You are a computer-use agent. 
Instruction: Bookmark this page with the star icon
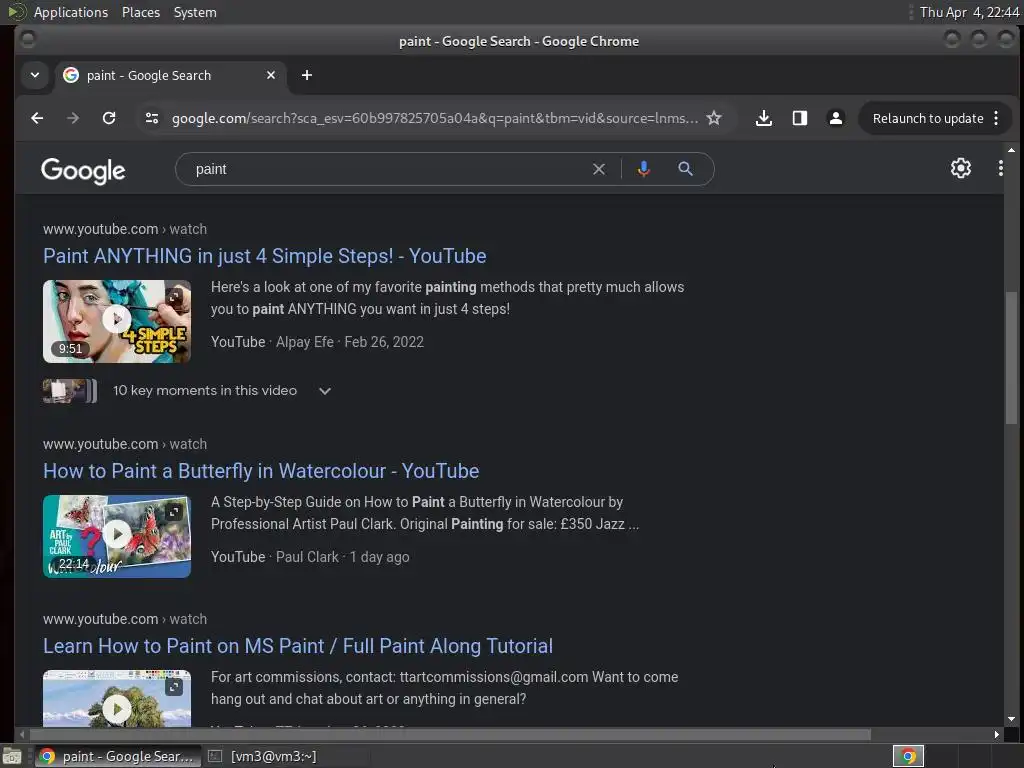click(714, 118)
